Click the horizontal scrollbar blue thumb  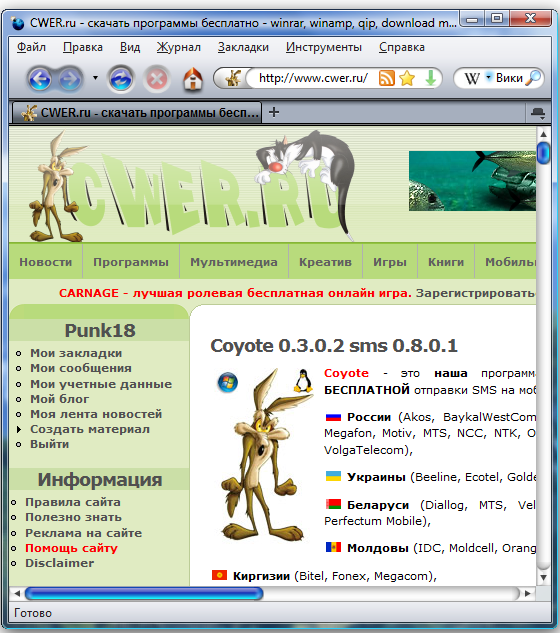[x=144, y=594]
